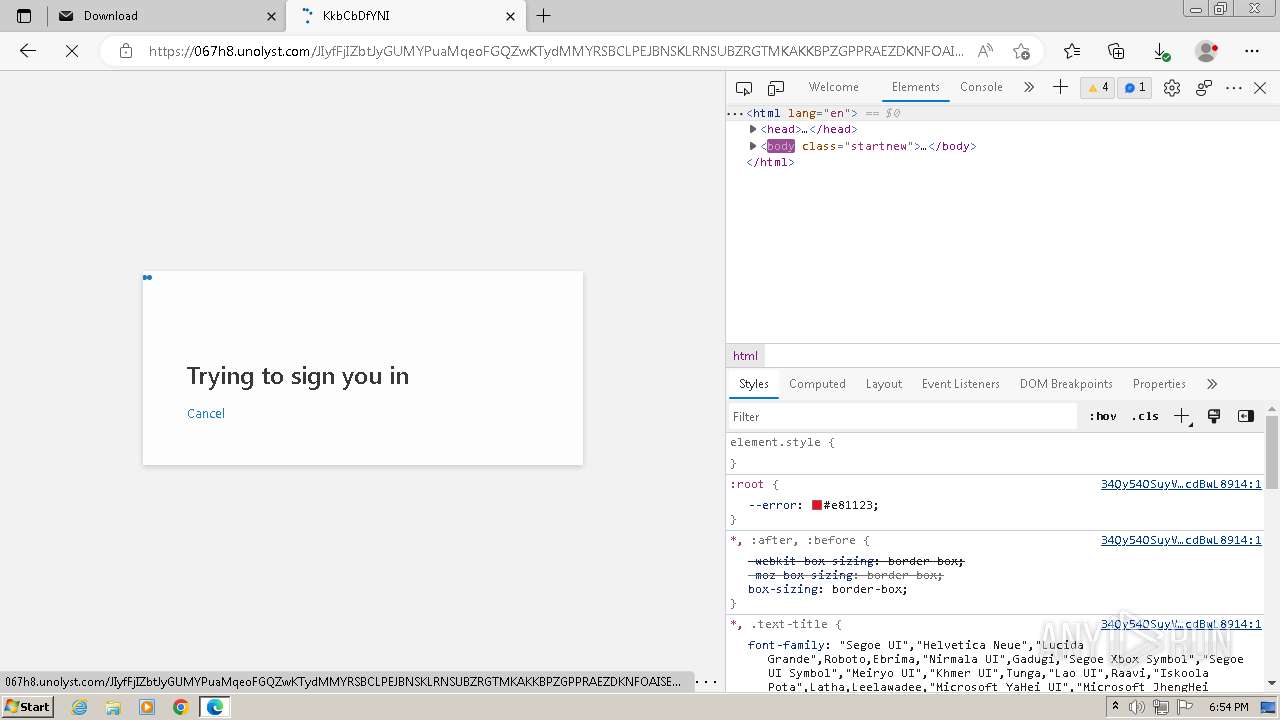This screenshot has height=720, width=1280.
Task: Open the Windows Start menu
Action: [28, 707]
